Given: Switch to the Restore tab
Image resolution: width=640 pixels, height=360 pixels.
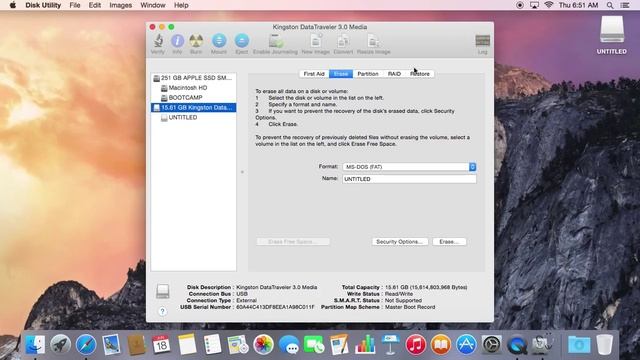Looking at the screenshot, I should (420, 74).
